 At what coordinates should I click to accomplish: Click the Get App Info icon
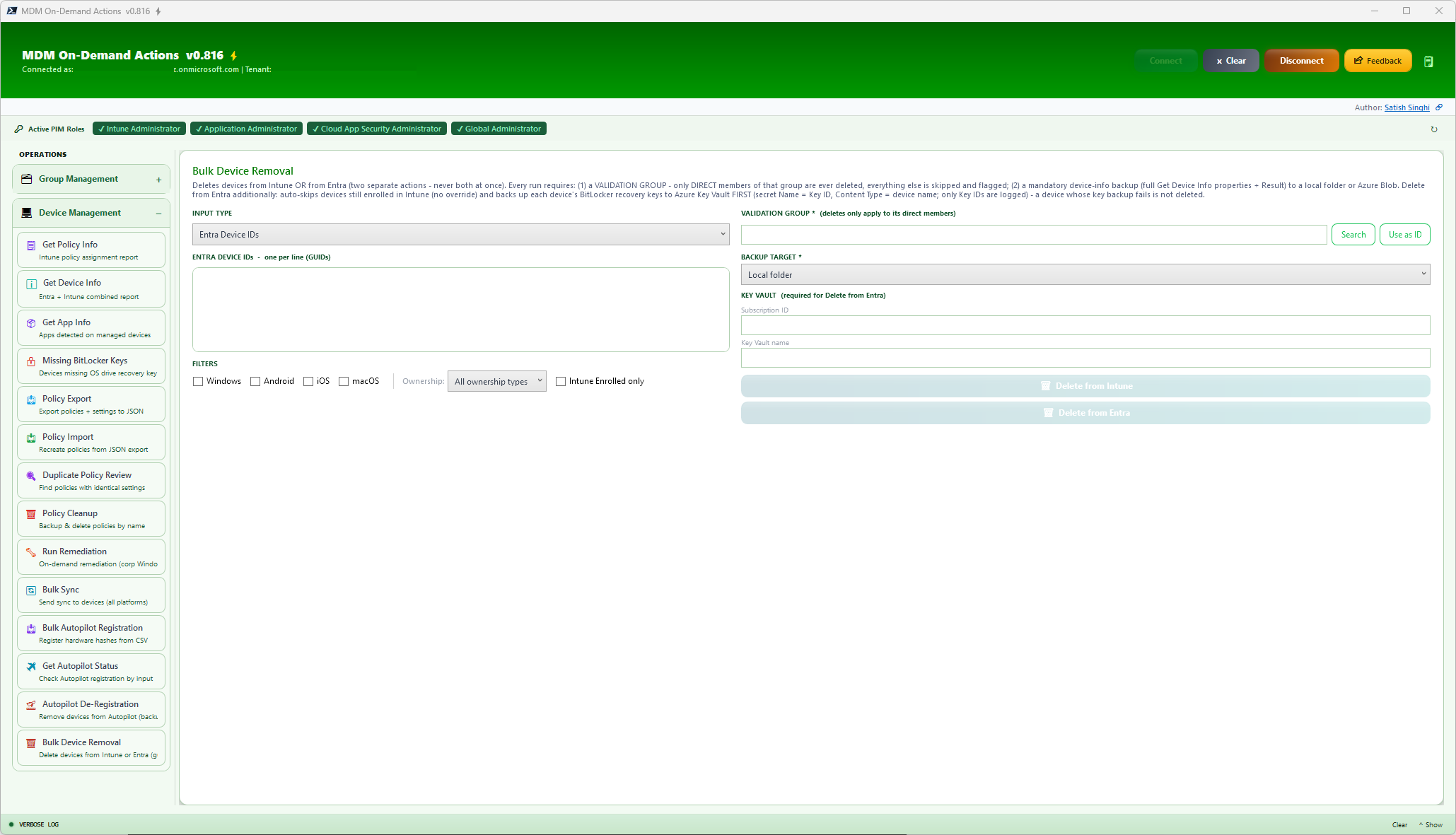click(31, 323)
